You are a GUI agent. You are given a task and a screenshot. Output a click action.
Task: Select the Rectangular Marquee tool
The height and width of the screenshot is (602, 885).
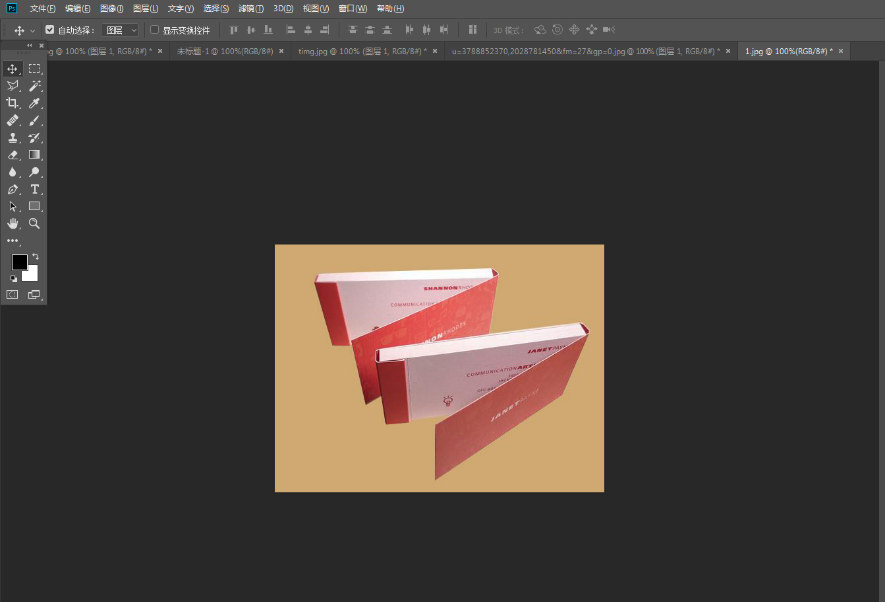(x=35, y=69)
